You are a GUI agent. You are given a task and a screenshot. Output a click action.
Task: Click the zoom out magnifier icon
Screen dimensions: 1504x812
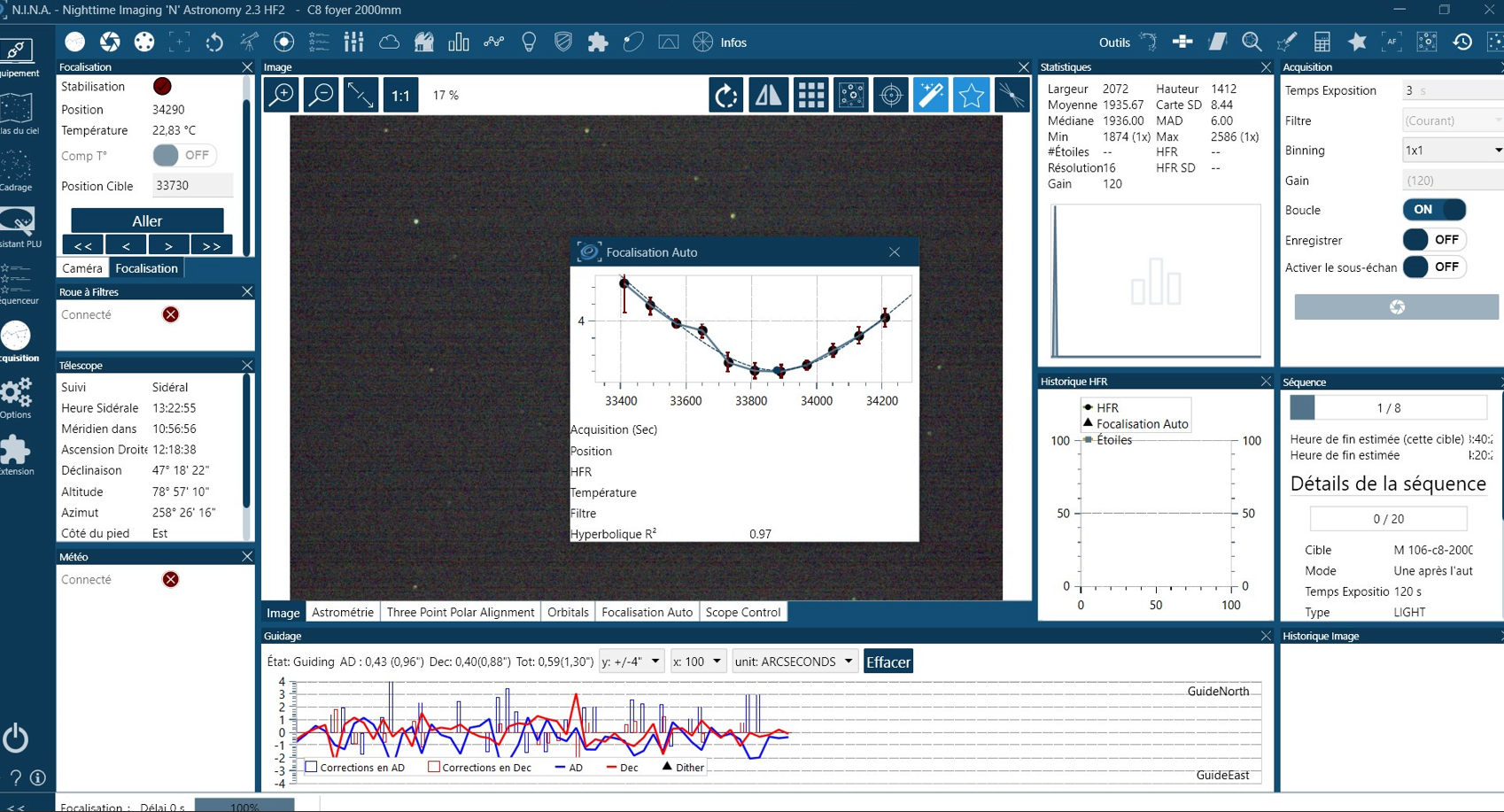[321, 95]
